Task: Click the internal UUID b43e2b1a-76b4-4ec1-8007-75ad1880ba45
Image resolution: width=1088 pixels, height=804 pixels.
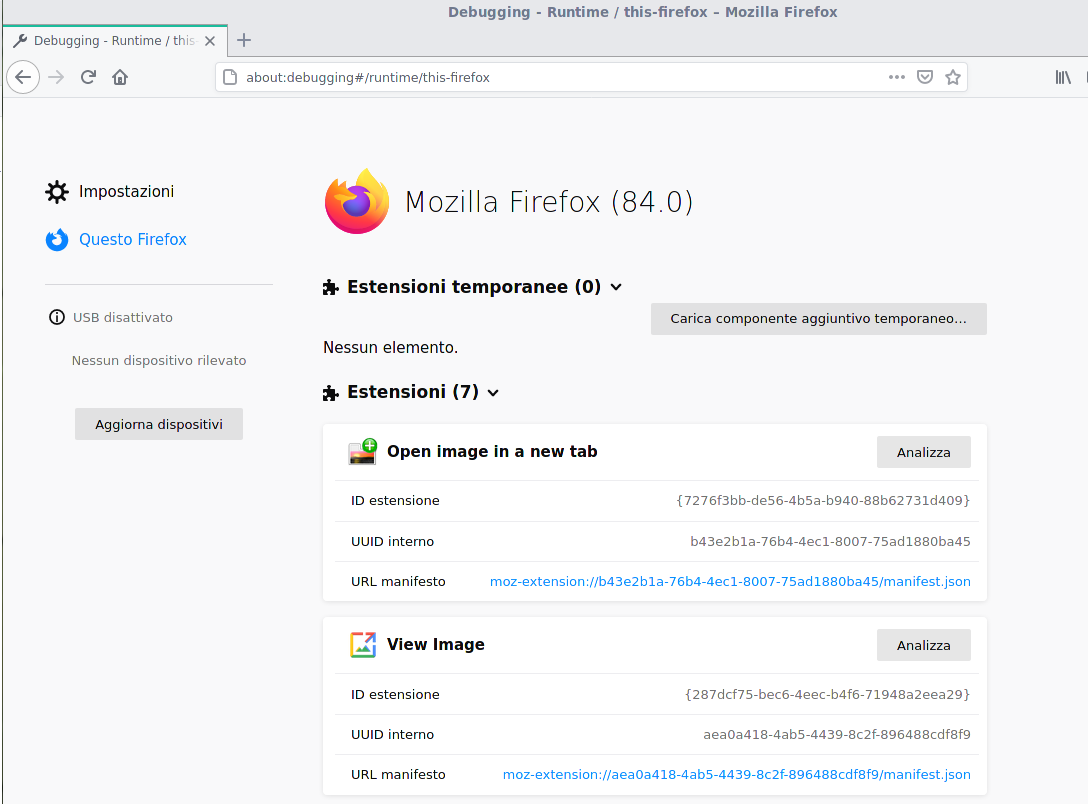Action: pyautogui.click(x=831, y=541)
